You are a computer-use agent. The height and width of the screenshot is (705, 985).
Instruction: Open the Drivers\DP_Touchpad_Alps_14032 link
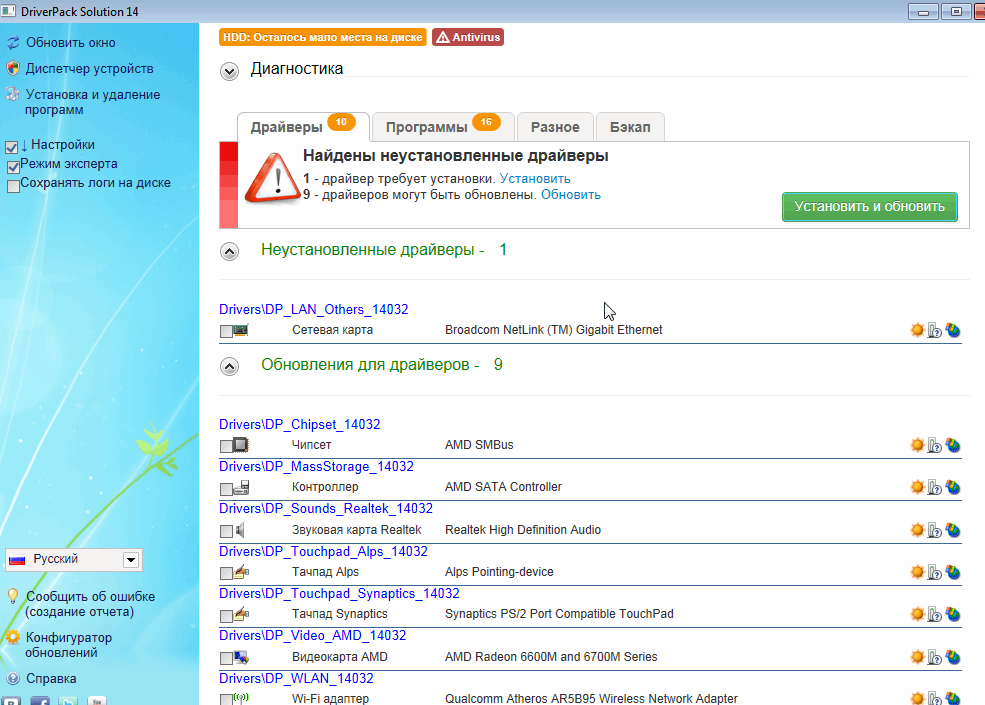click(x=323, y=551)
